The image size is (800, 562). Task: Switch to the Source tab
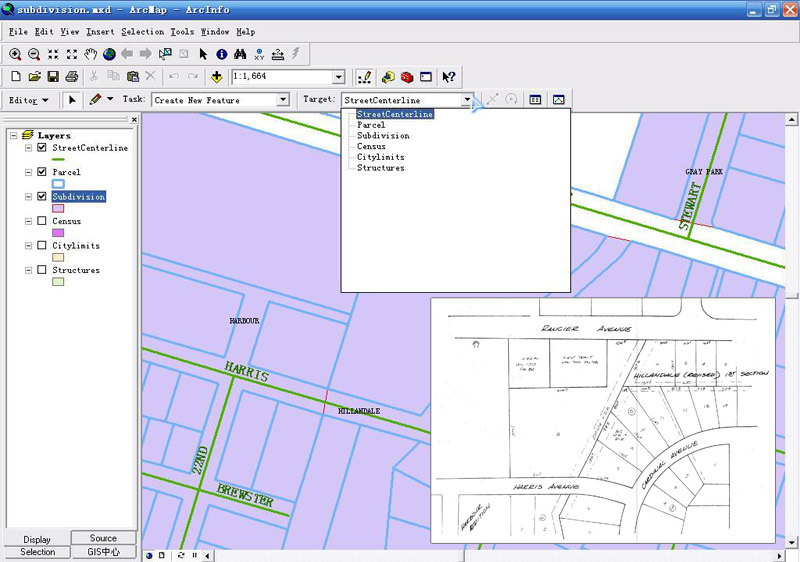pyautogui.click(x=103, y=538)
